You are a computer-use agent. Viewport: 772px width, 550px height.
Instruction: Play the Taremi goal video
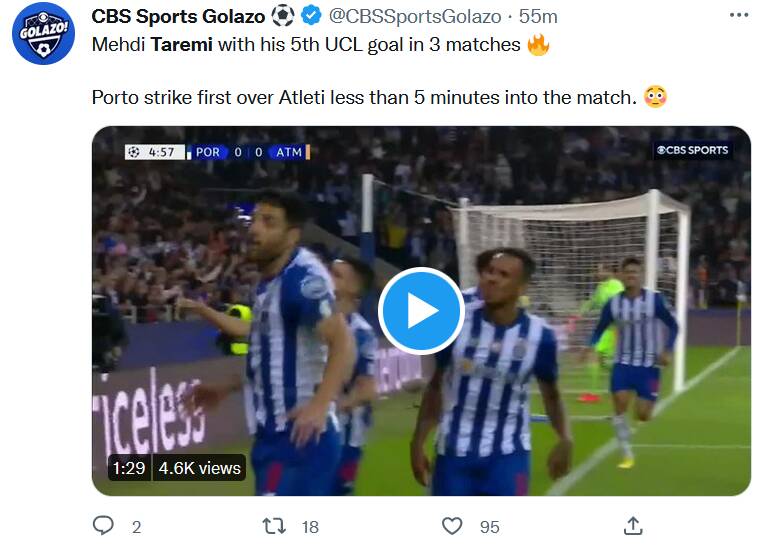[421, 311]
